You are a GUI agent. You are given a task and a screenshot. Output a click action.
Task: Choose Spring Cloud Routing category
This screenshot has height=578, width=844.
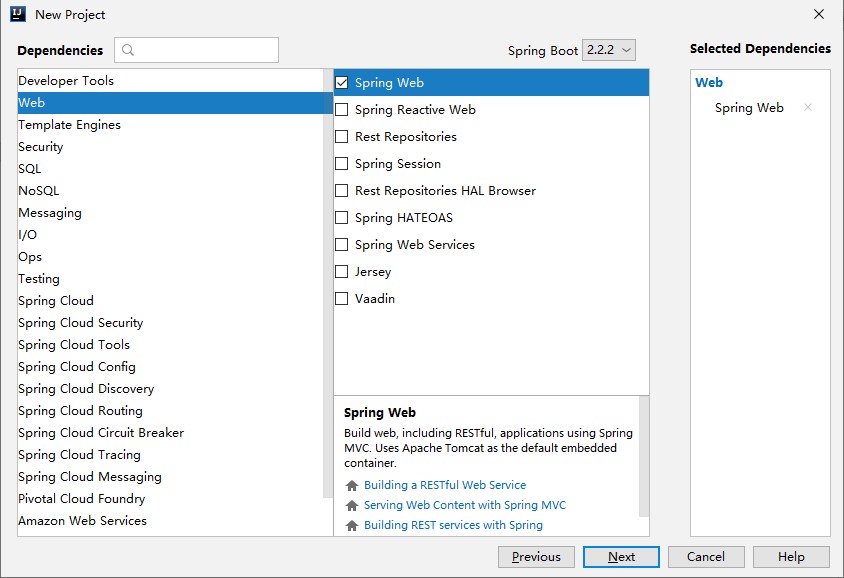(170, 411)
